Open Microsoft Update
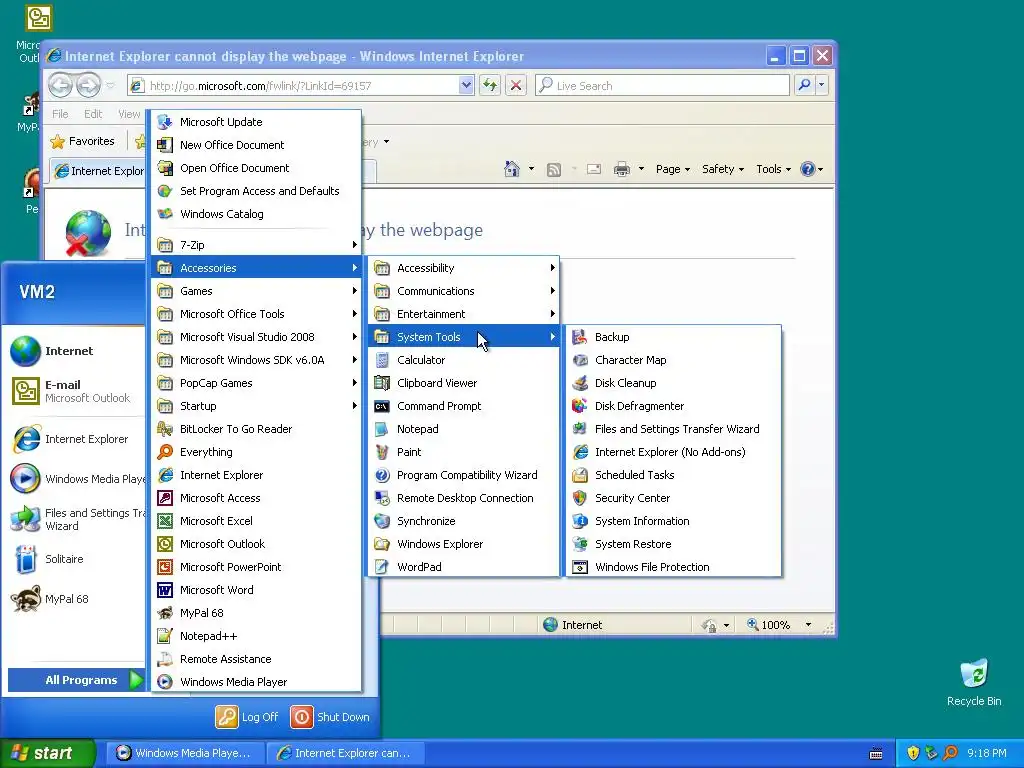This screenshot has height=768, width=1024. point(256,122)
